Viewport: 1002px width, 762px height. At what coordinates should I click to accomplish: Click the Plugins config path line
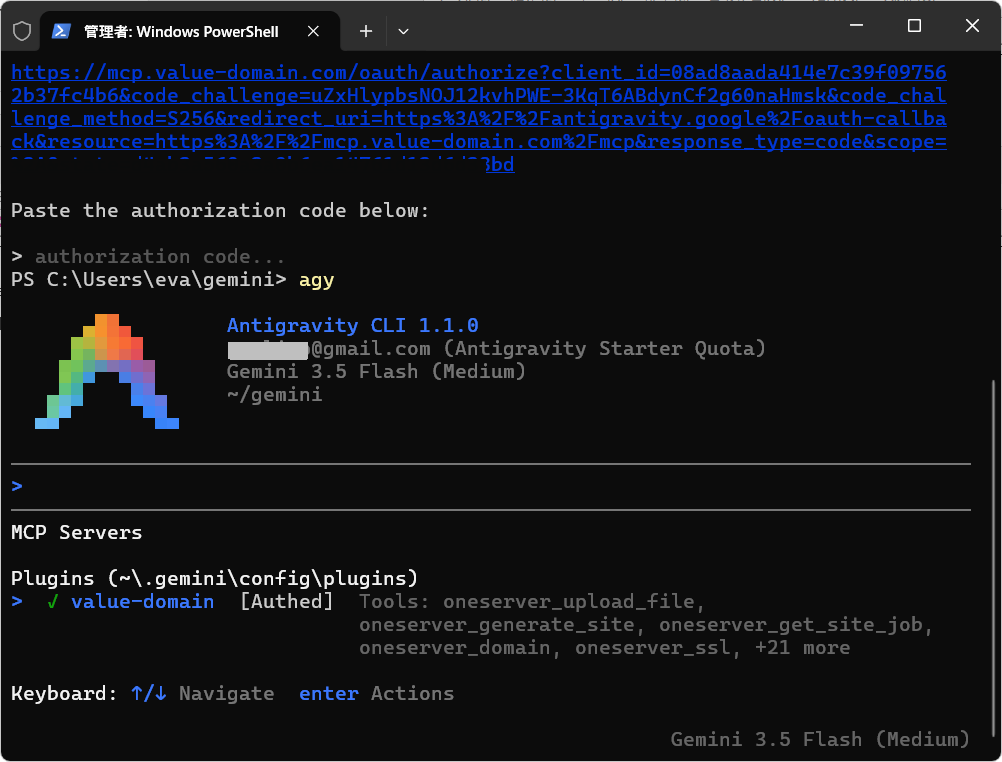pyautogui.click(x=215, y=579)
